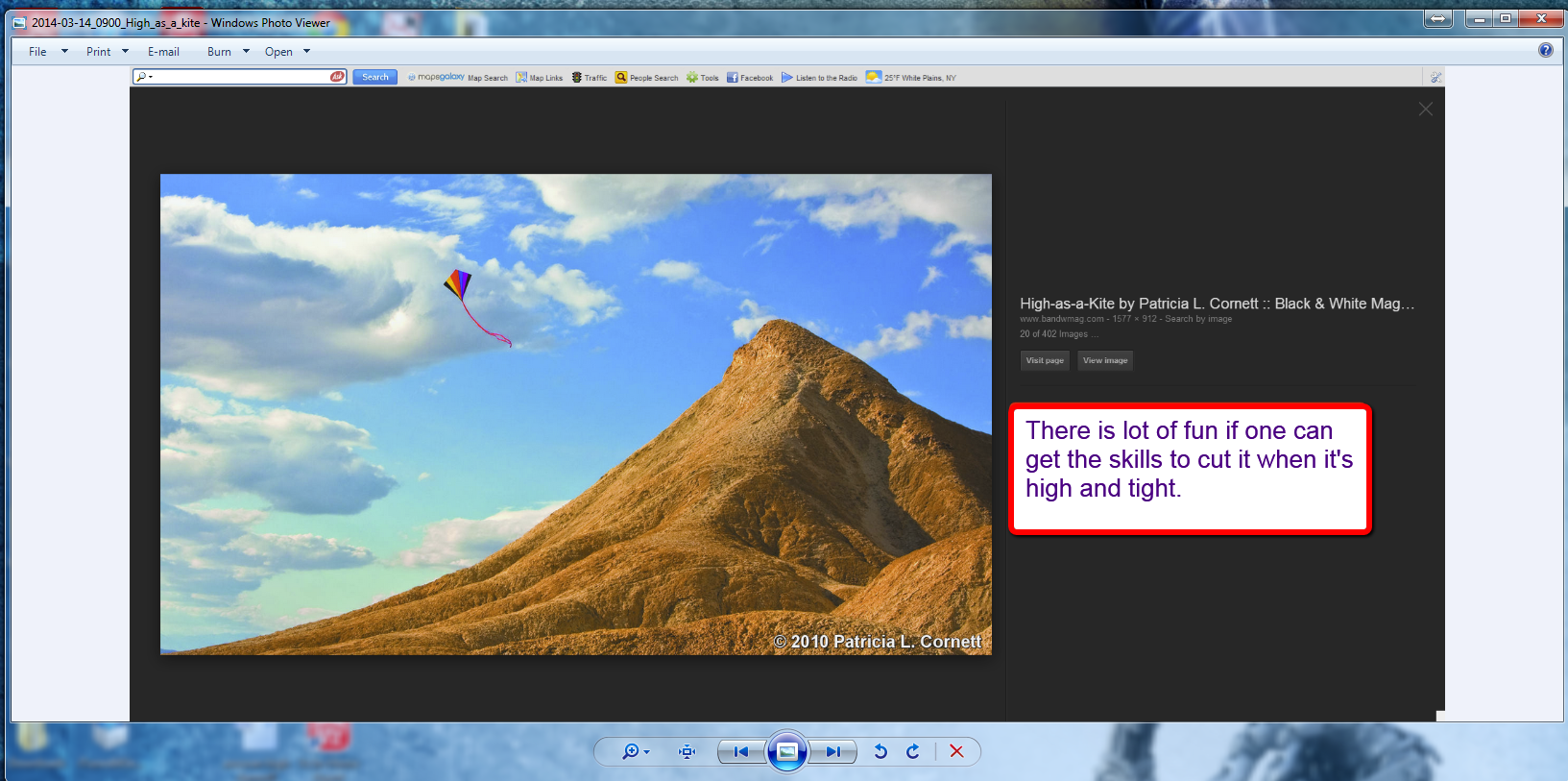
Task: Rotate the photo counterclockwise
Action: tap(880, 751)
